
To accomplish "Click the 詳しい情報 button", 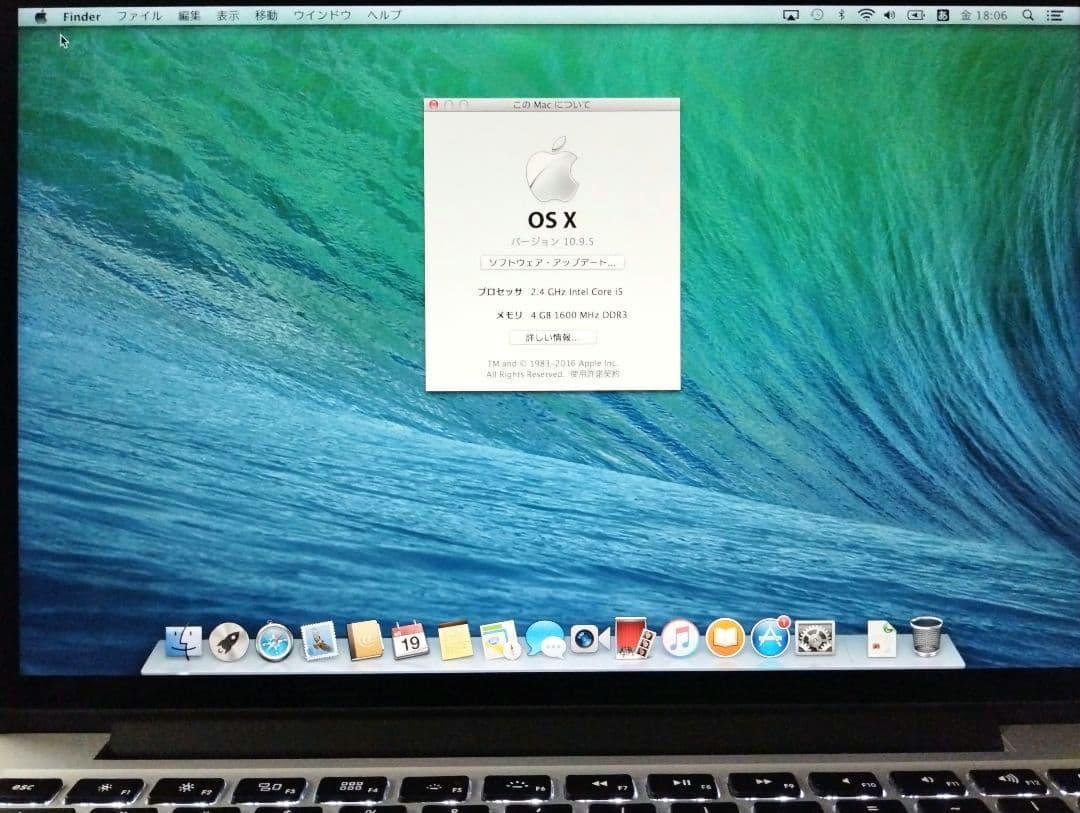I will pos(553,337).
